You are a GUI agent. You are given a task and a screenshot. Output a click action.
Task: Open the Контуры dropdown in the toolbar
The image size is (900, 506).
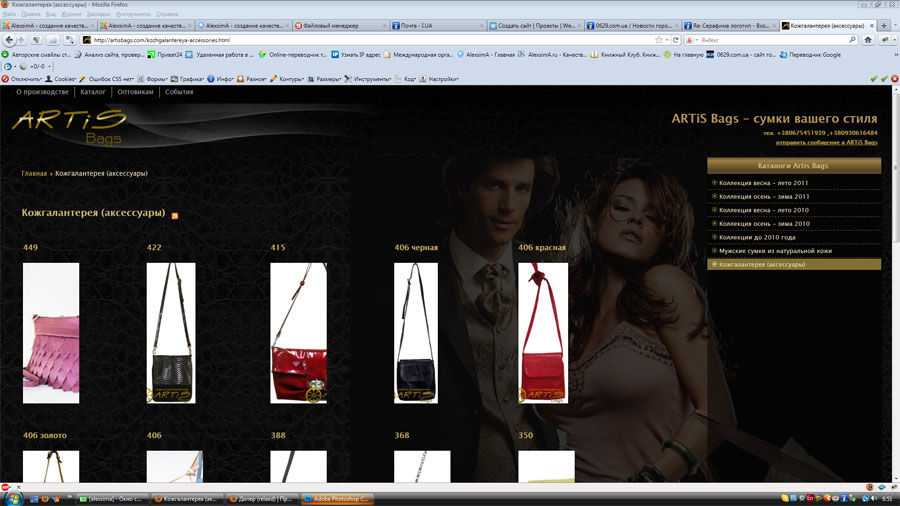click(287, 79)
